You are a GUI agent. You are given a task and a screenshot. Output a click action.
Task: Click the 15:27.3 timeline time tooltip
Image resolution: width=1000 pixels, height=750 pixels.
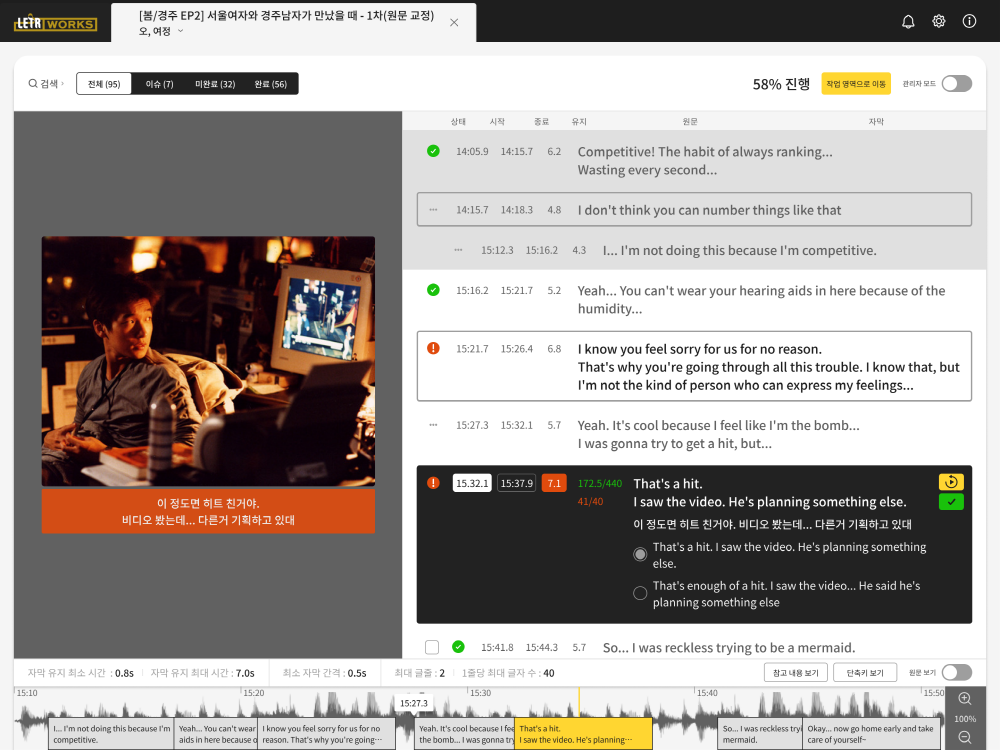414,703
